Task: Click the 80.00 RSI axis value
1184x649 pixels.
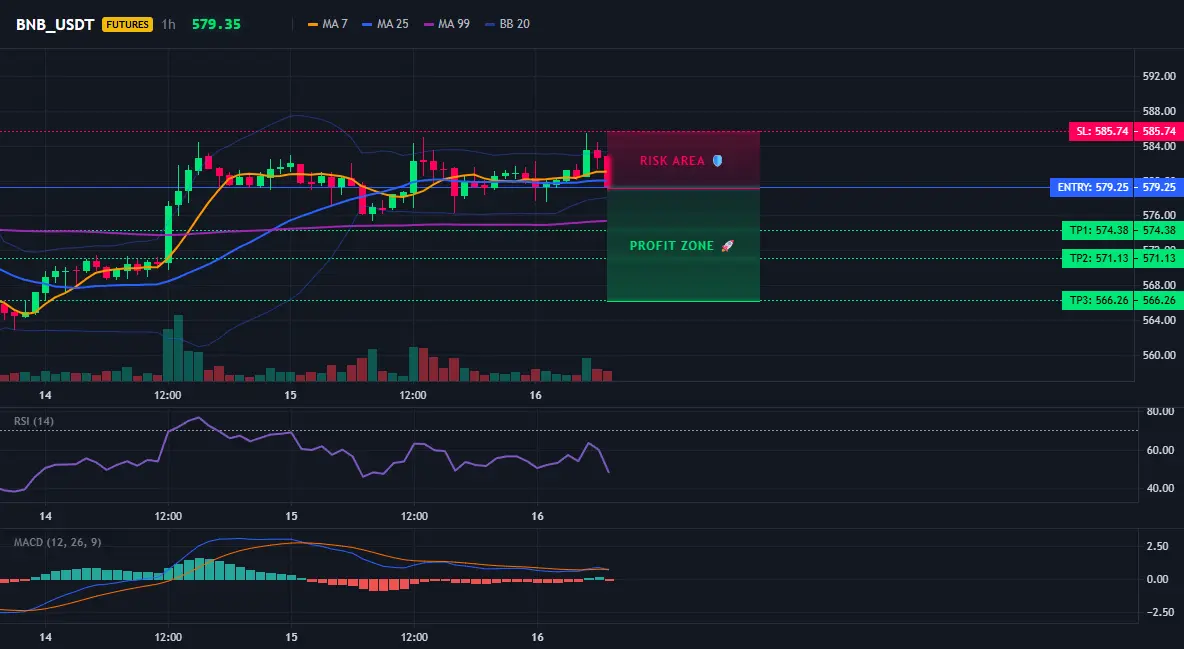Action: click(1160, 412)
